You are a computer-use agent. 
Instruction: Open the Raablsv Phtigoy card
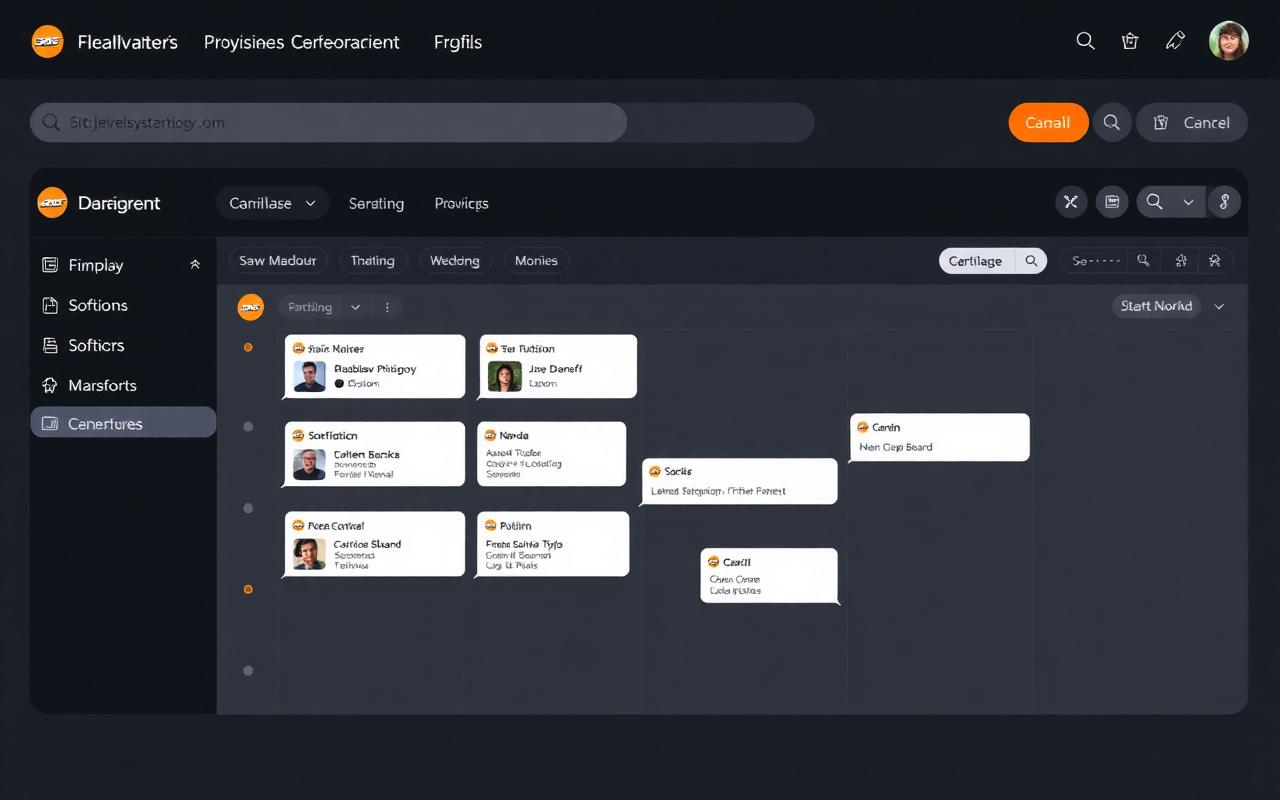point(374,367)
